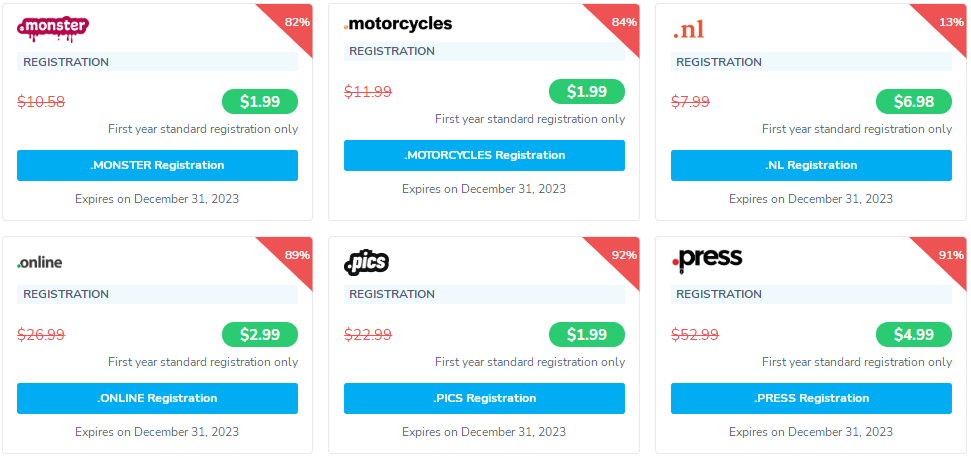971x458 pixels.
Task: Click the .pics domain logo
Action: pyautogui.click(x=366, y=262)
